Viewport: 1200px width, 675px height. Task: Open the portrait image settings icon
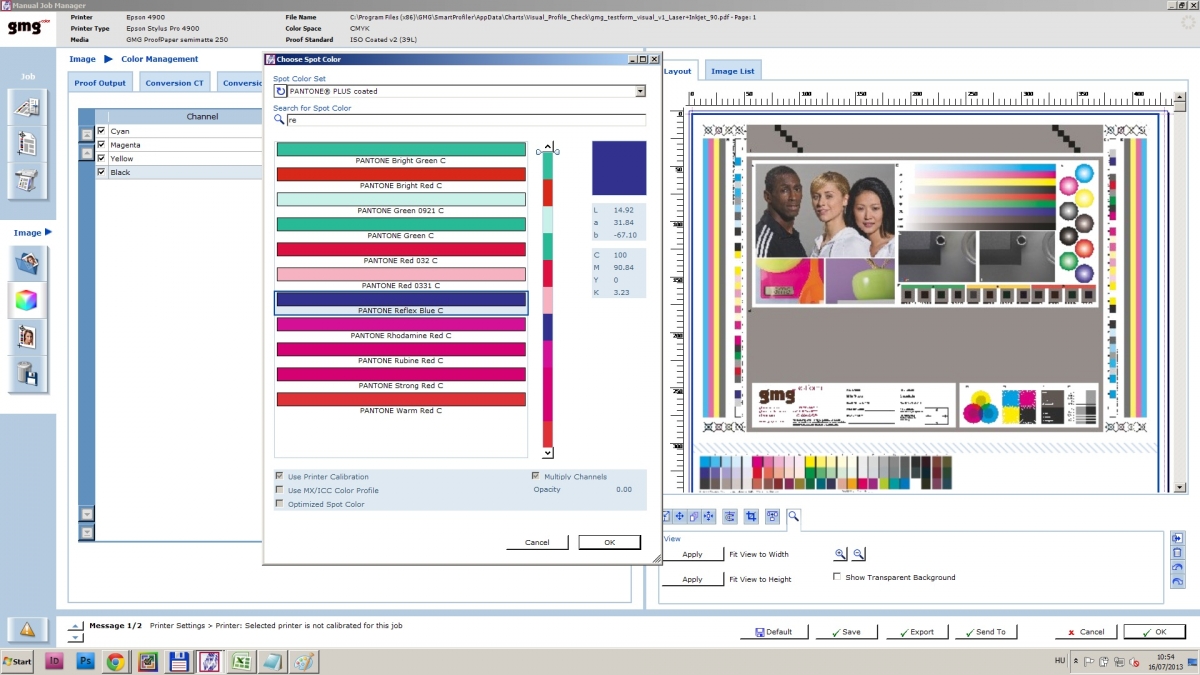click(x=27, y=337)
